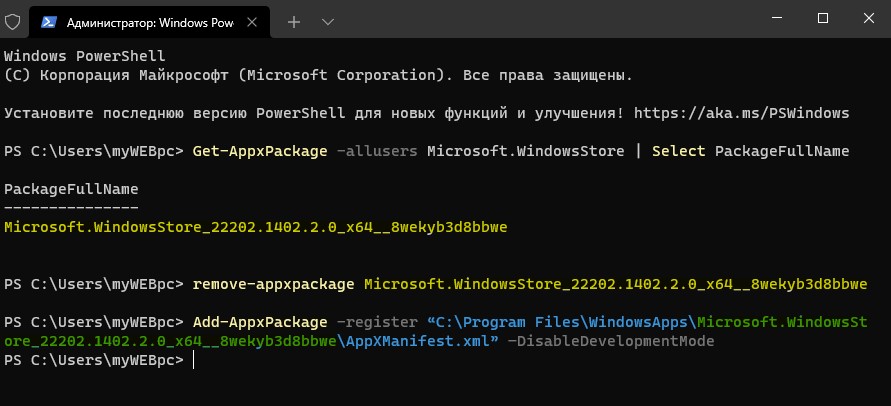Close the Windows Terminal window
891x406 pixels.
tap(868, 18)
